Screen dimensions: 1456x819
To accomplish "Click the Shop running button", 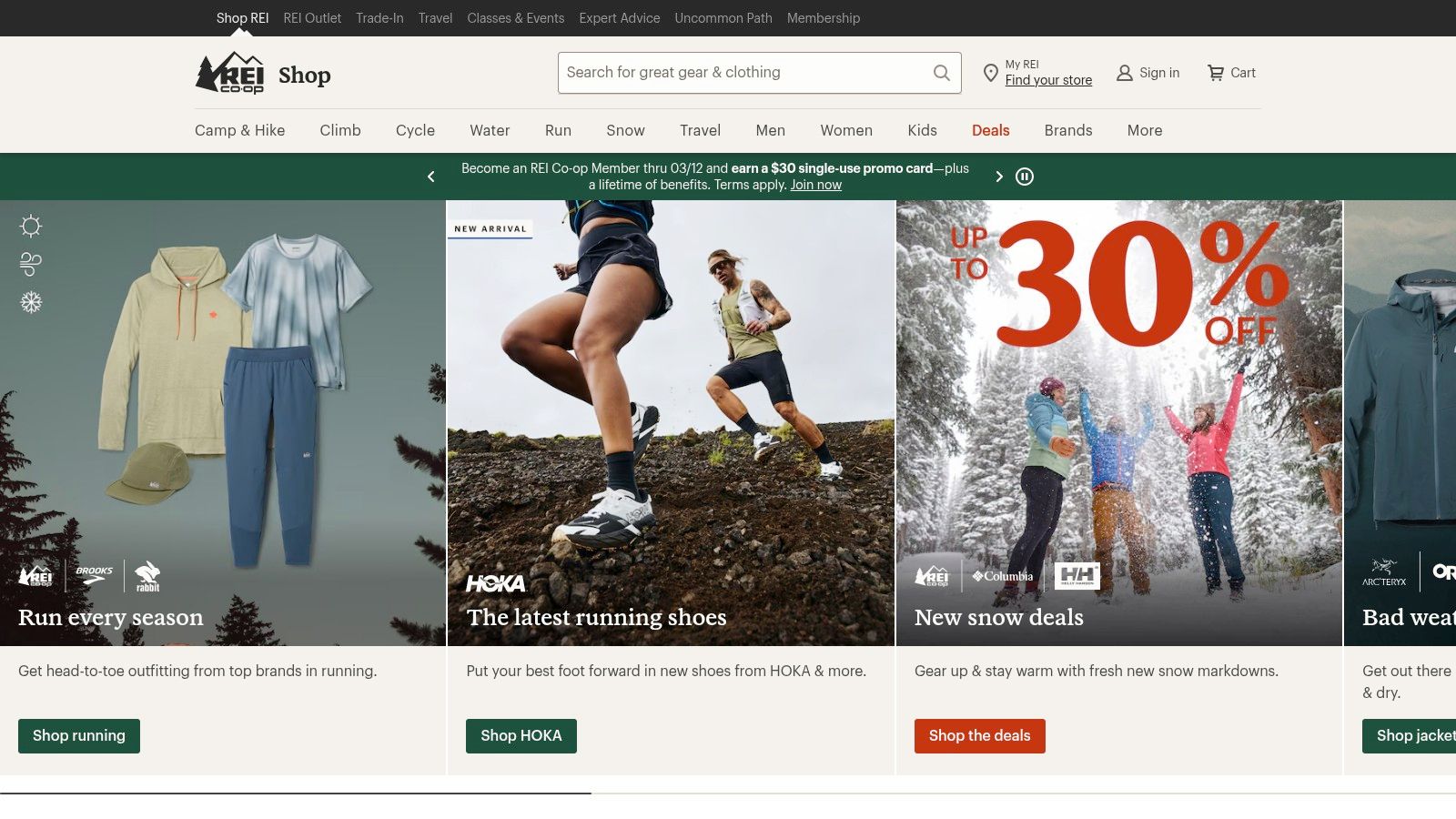I will click(x=79, y=736).
